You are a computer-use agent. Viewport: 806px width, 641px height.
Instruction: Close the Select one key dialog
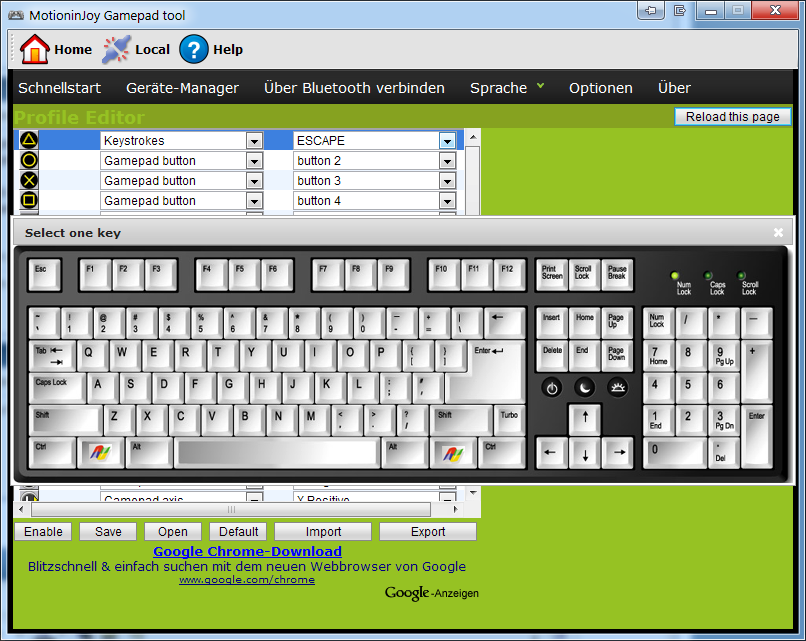(x=778, y=233)
